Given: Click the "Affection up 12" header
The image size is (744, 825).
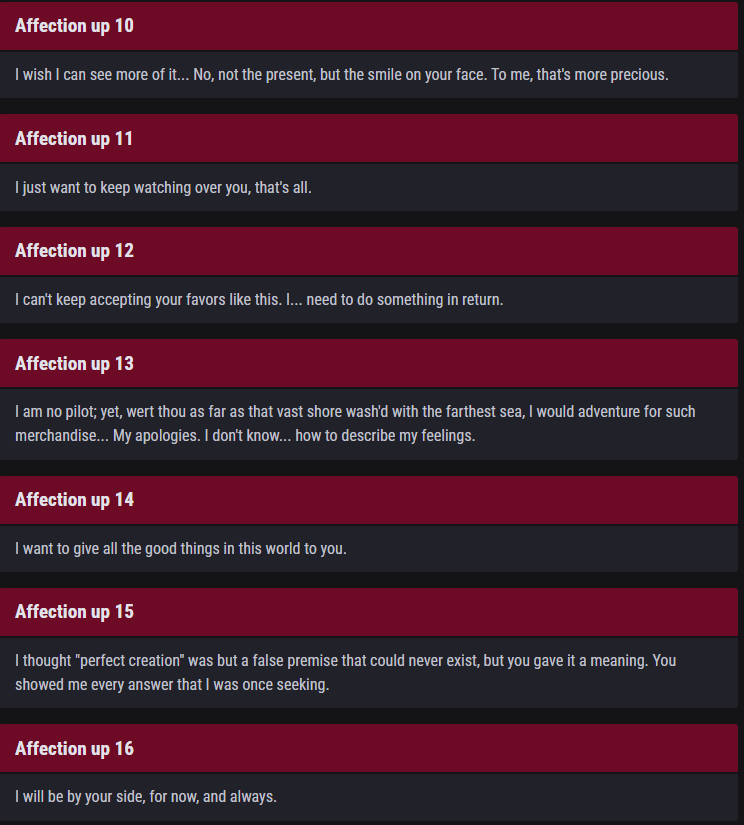Looking at the screenshot, I should point(369,251).
